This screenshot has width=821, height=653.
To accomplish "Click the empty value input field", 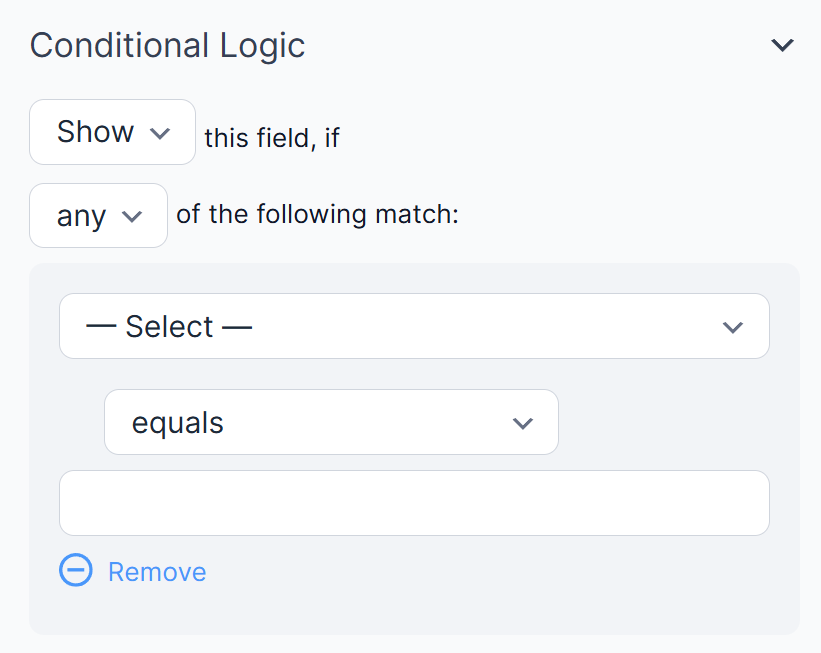I will tap(414, 502).
